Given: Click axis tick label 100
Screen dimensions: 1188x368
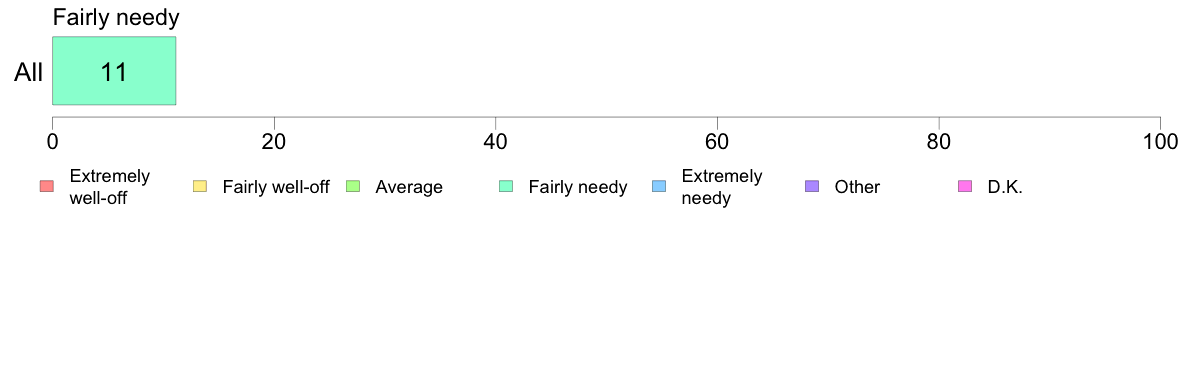Looking at the screenshot, I should pyautogui.click(x=1160, y=142).
